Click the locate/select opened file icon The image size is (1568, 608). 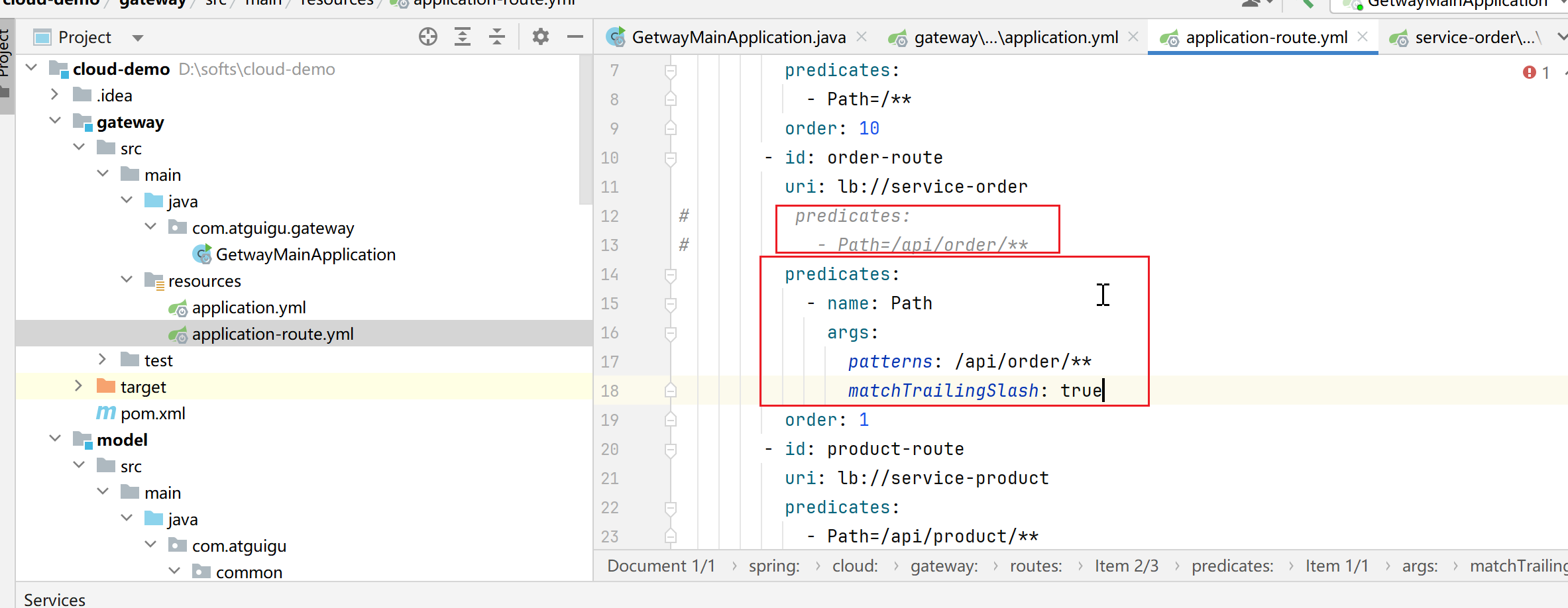point(428,37)
